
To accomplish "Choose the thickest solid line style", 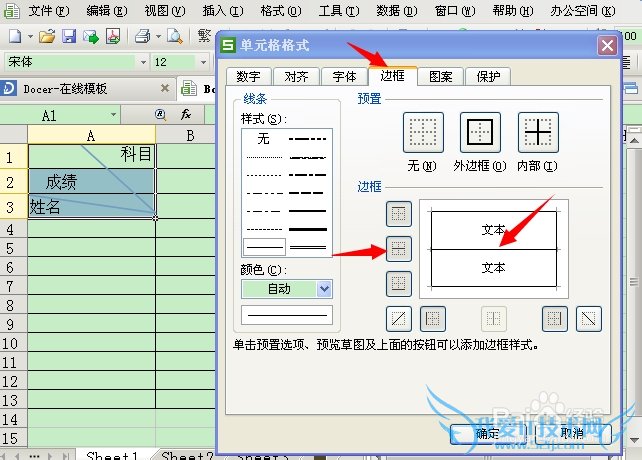I will pyautogui.click(x=308, y=229).
